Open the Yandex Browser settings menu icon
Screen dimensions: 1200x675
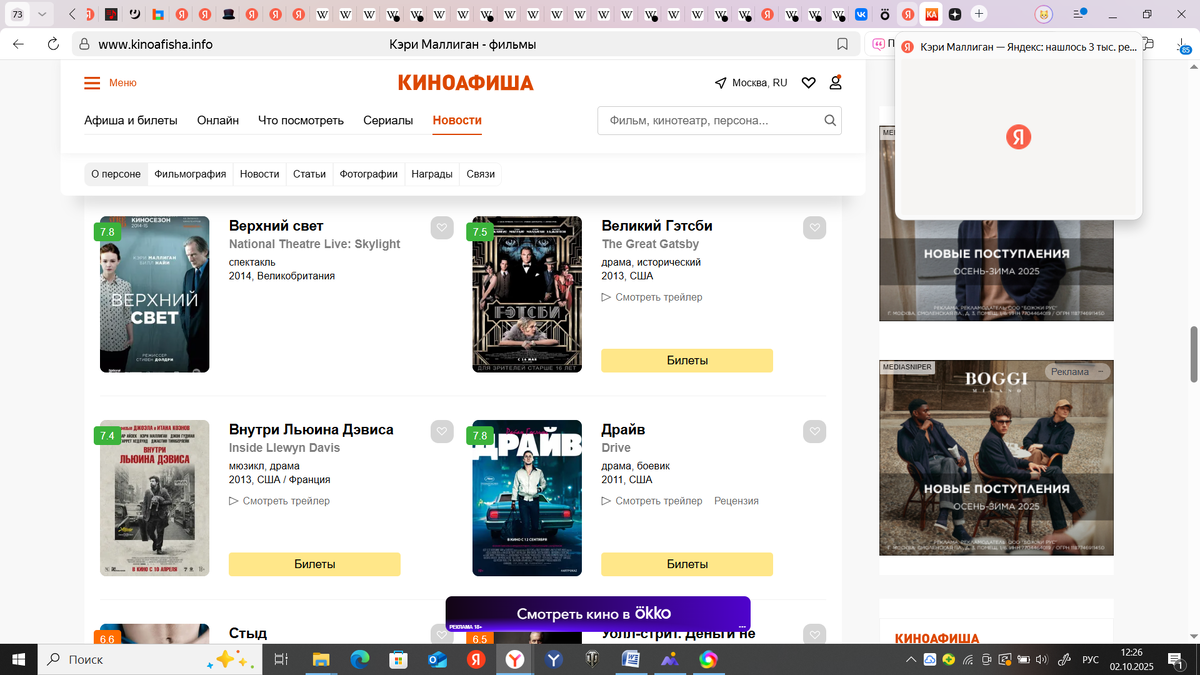(x=1080, y=14)
